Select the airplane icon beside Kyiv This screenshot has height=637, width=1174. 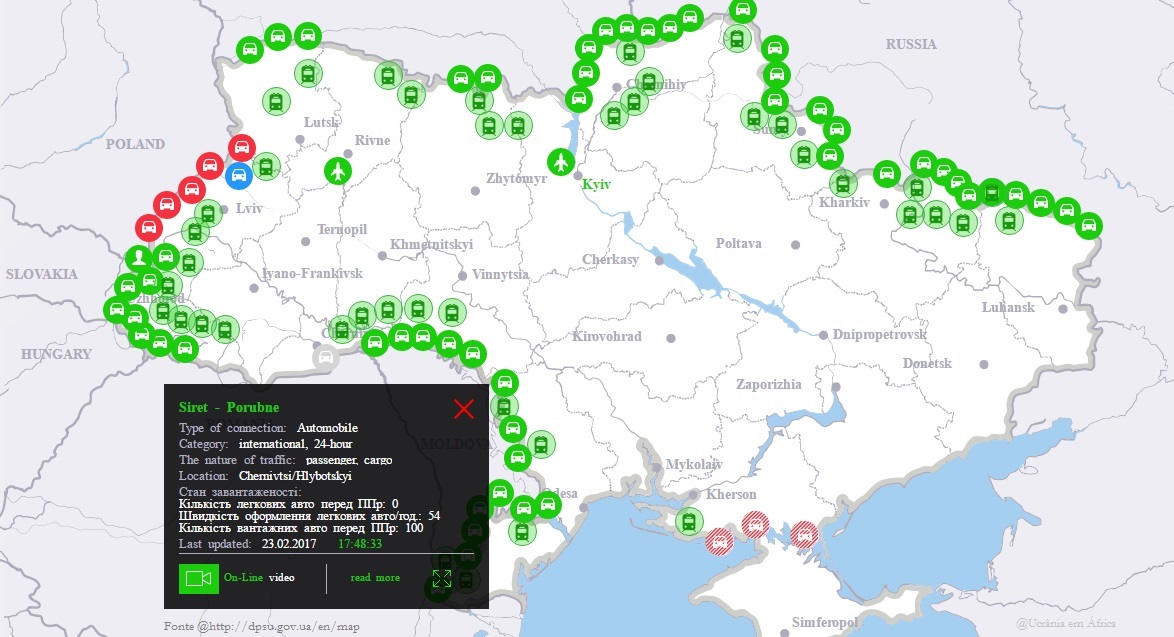pyautogui.click(x=561, y=161)
